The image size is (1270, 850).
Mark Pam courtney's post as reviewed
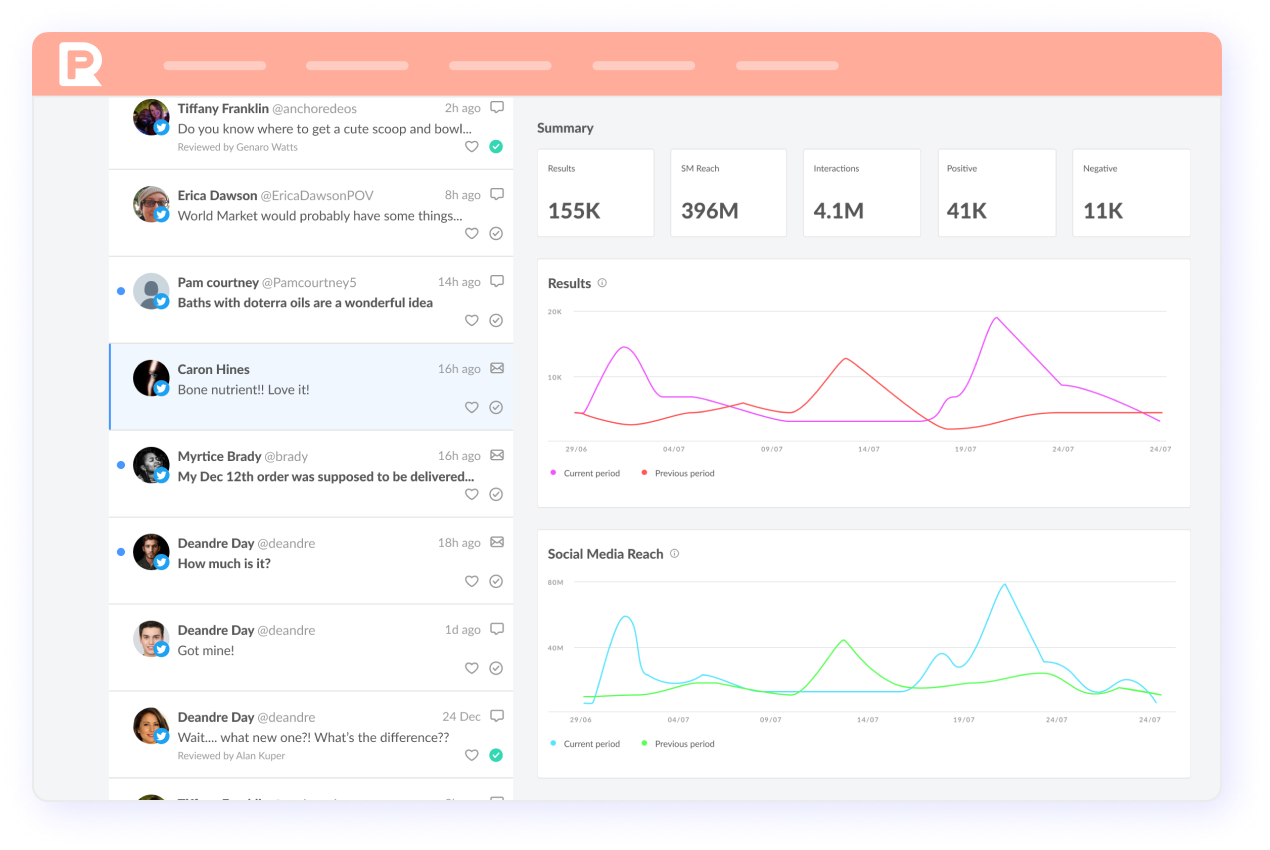(496, 321)
